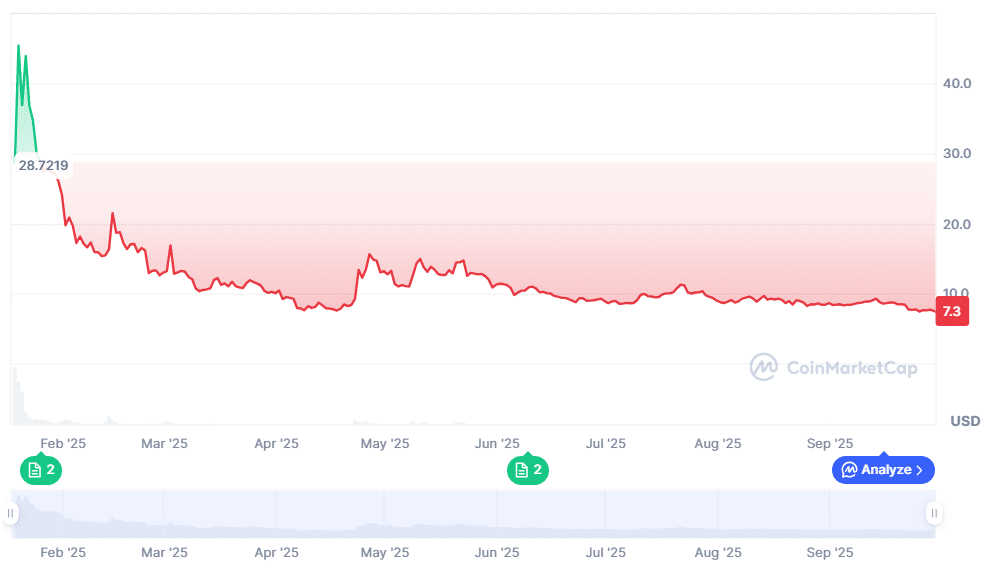This screenshot has height=574, width=987.
Task: Click the tall volume bars at chart start
Action: (16, 395)
